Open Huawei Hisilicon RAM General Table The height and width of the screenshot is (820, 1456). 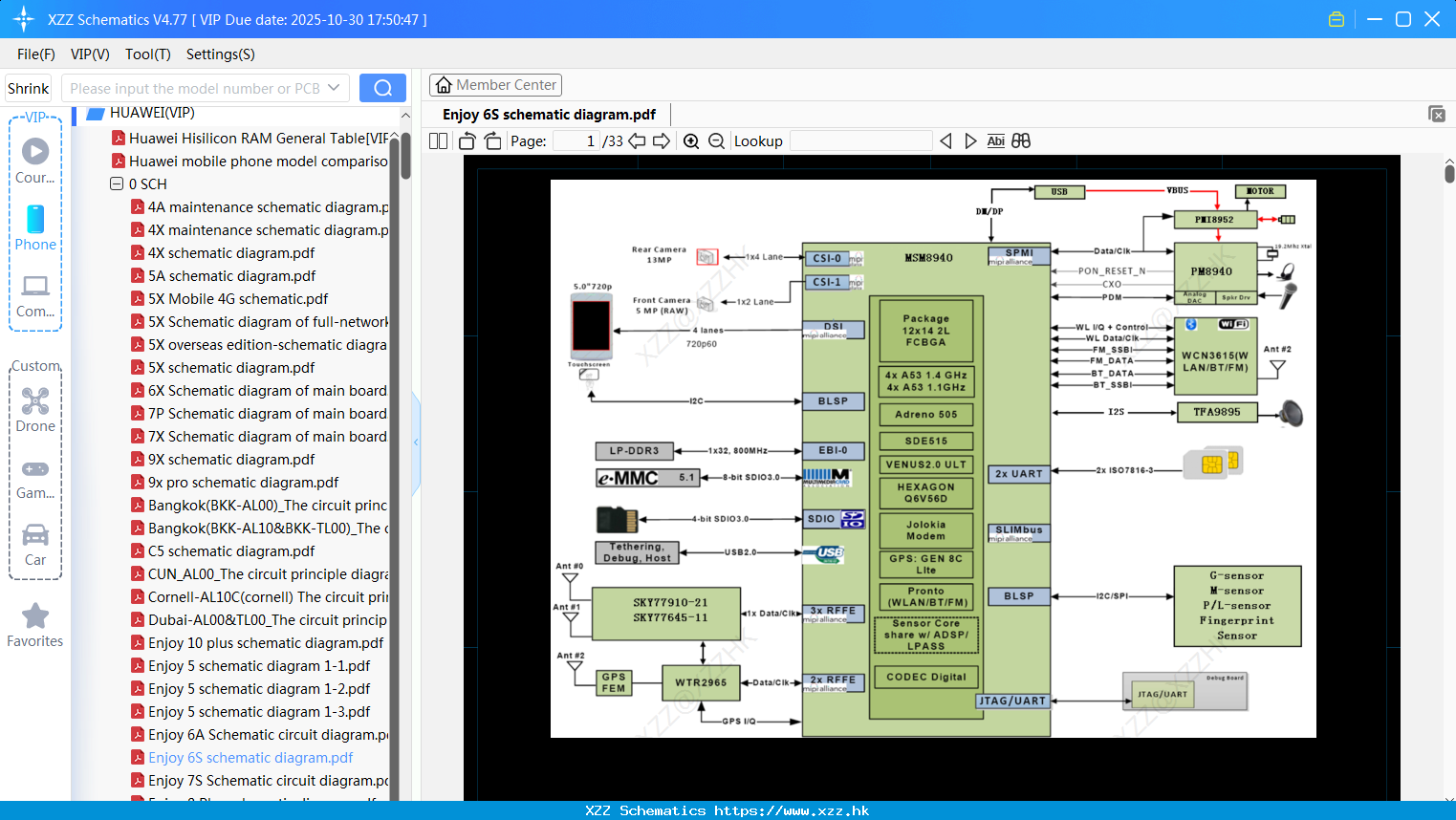click(x=250, y=138)
